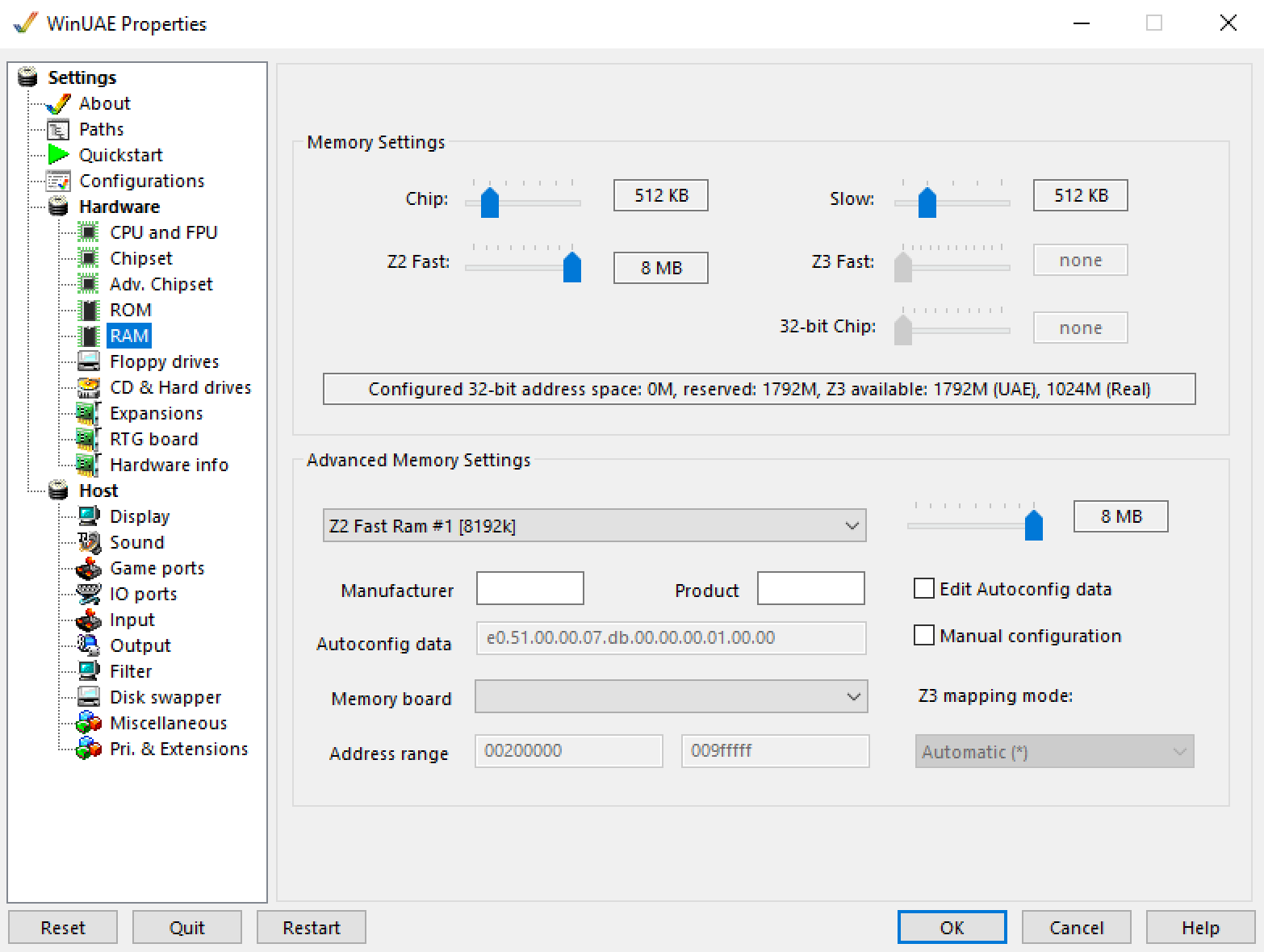
Task: Click the Hardware category disk icon
Action: [58, 207]
